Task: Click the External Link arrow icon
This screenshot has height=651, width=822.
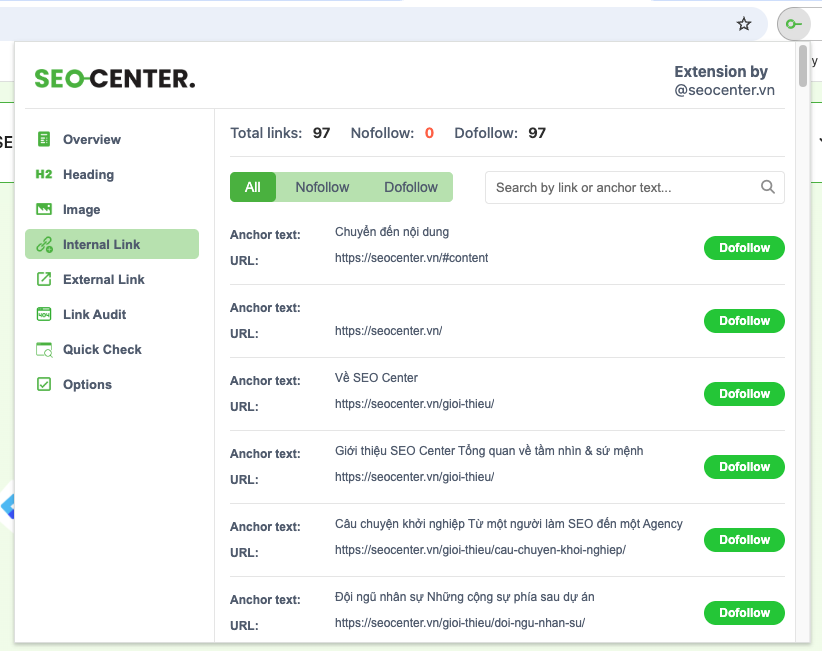Action: tap(43, 279)
